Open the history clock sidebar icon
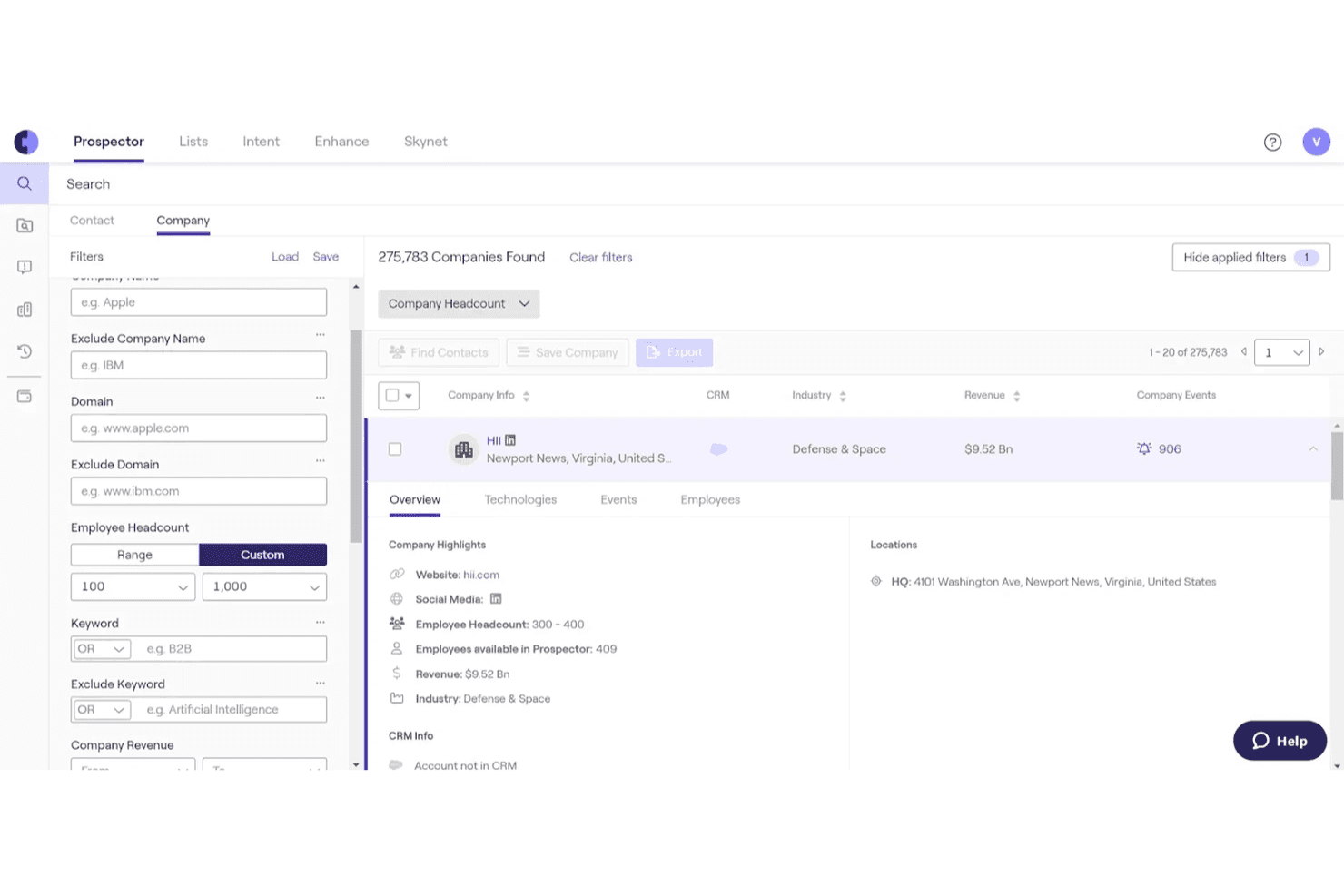This screenshot has width=1344, height=896. [25, 351]
